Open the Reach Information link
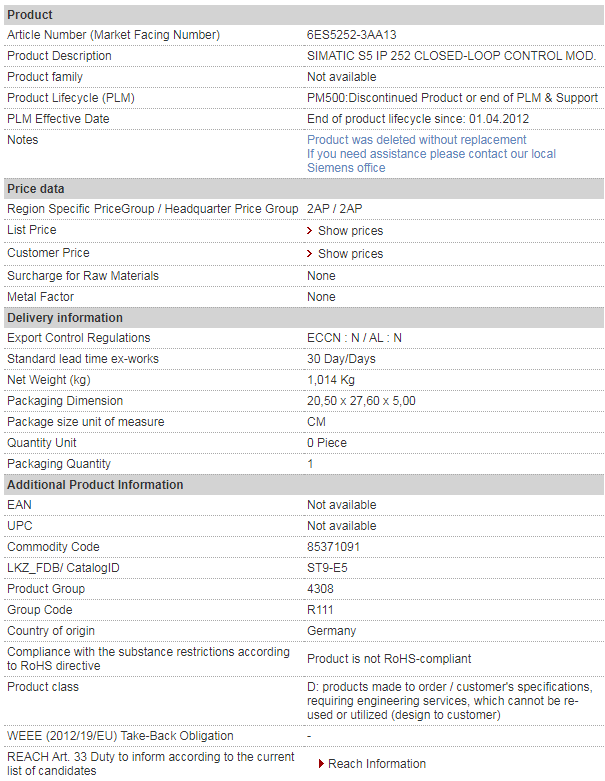Viewport: 605px width, 781px height. [377, 764]
